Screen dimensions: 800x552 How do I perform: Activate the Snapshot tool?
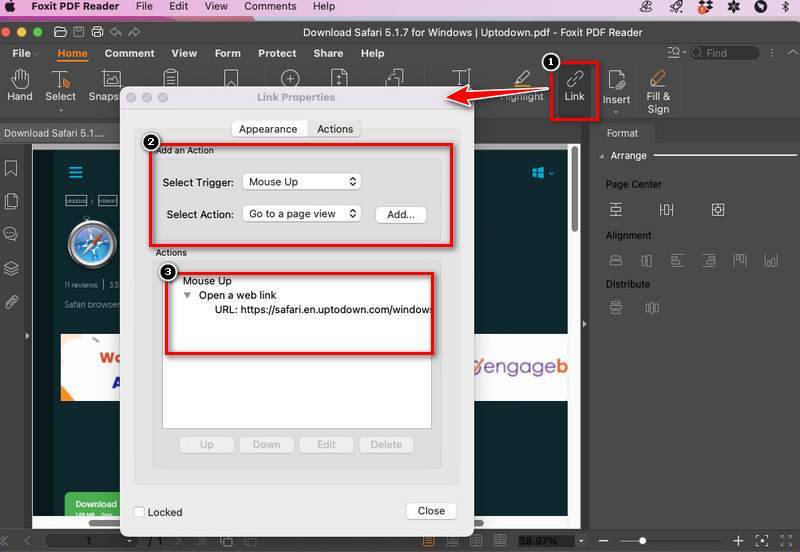104,86
